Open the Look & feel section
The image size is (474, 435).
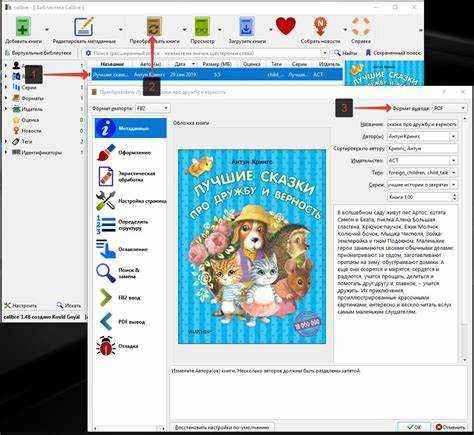(130, 153)
